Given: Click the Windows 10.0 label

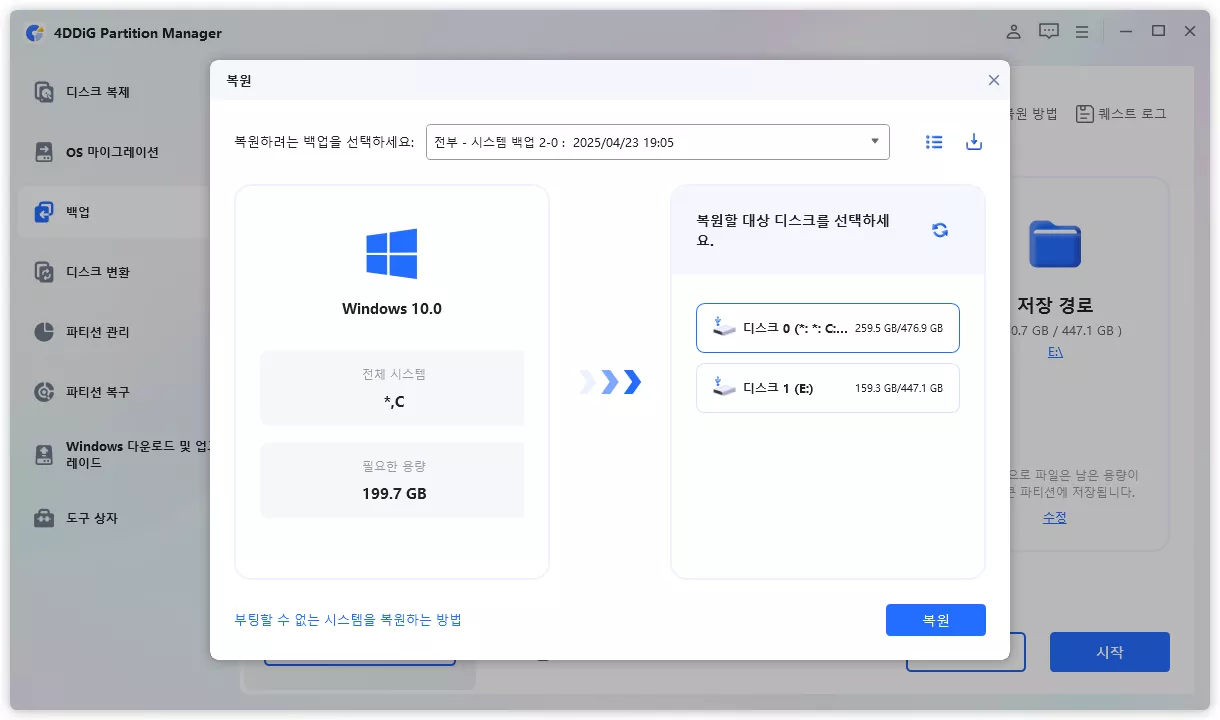Looking at the screenshot, I should point(392,309).
